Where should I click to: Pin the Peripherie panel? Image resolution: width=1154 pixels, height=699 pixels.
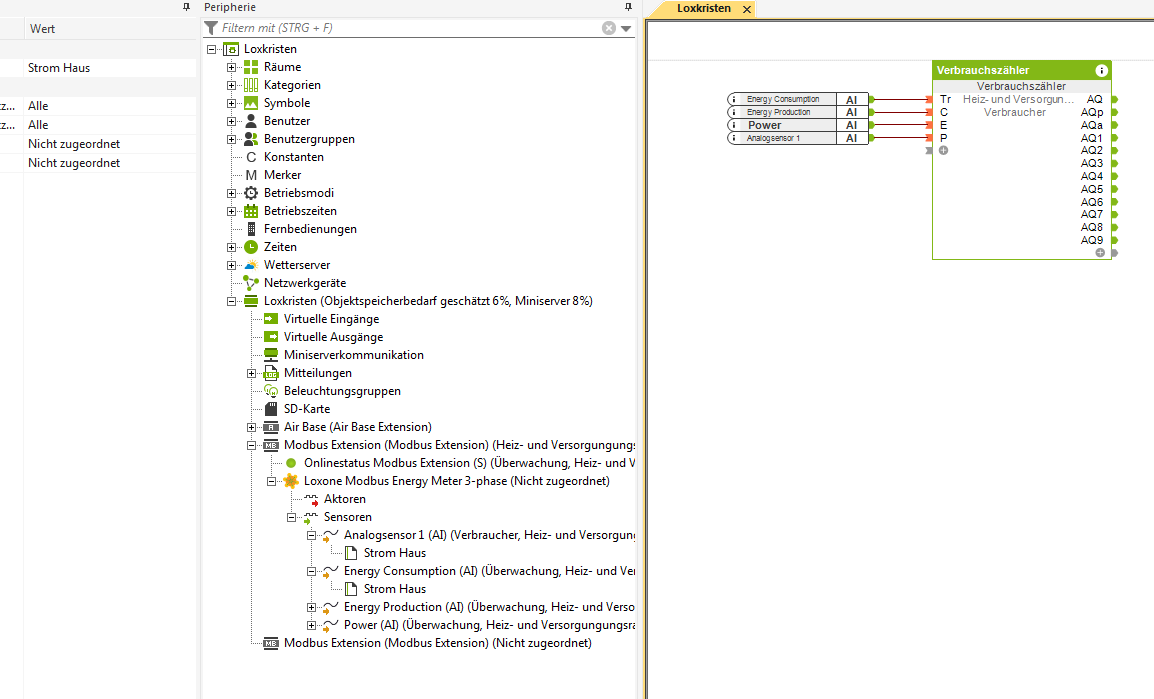(626, 7)
